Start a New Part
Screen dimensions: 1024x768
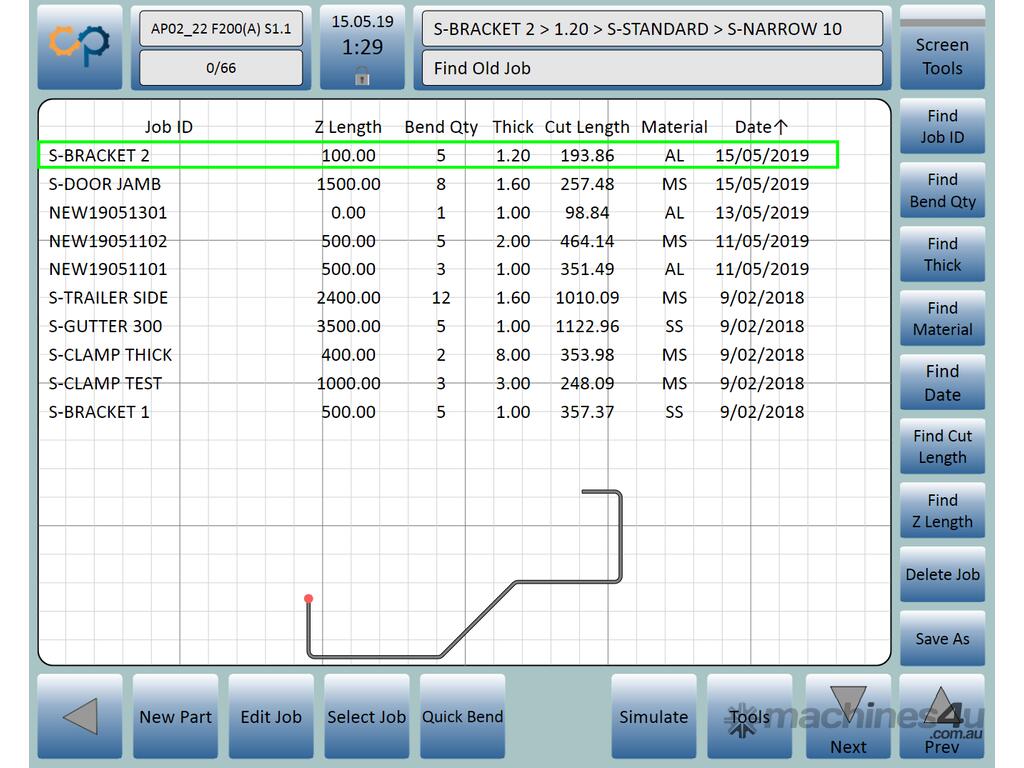pyautogui.click(x=175, y=717)
